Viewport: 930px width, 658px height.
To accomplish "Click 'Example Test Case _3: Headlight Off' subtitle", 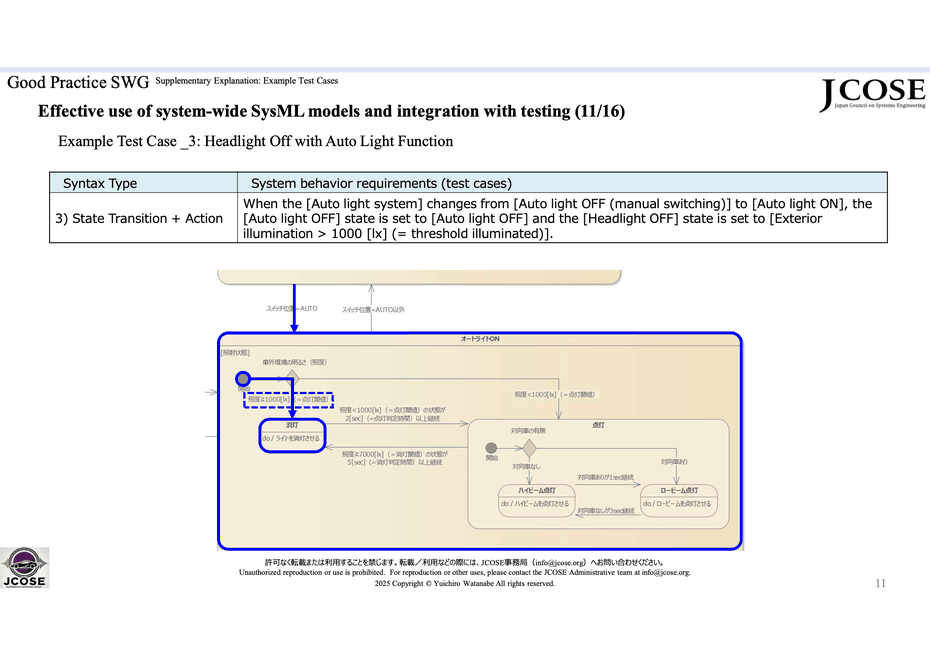I will point(256,141).
